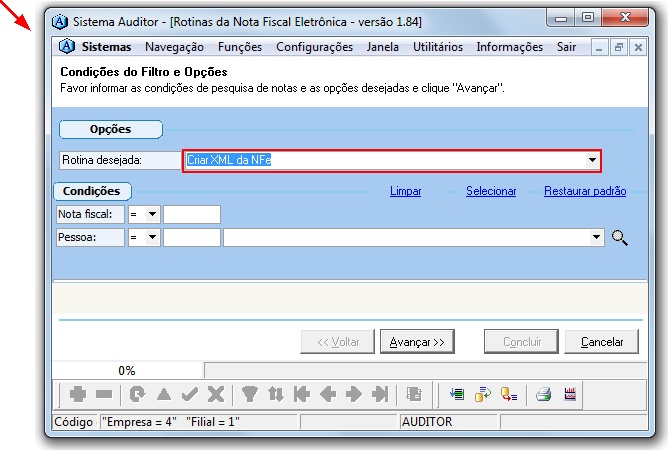Open the Sistemas menu
This screenshot has width=668, height=450.
click(x=107, y=47)
